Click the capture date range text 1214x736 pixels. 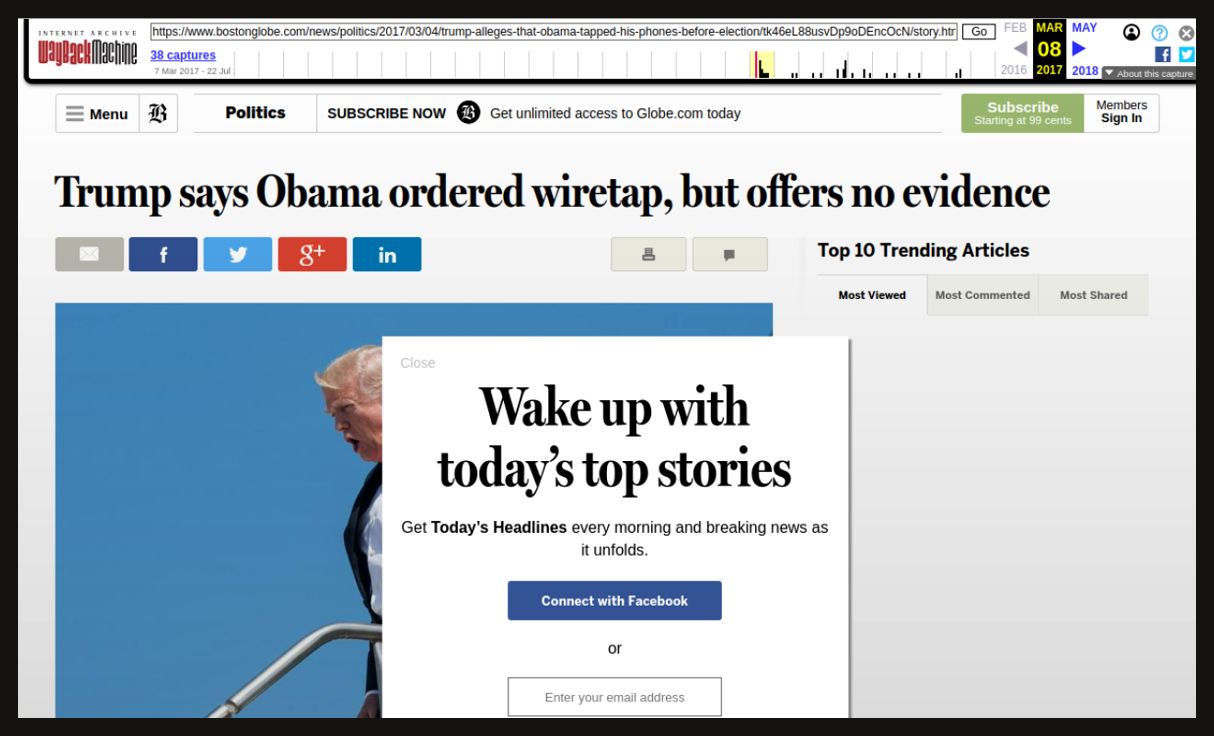pyautogui.click(x=192, y=71)
